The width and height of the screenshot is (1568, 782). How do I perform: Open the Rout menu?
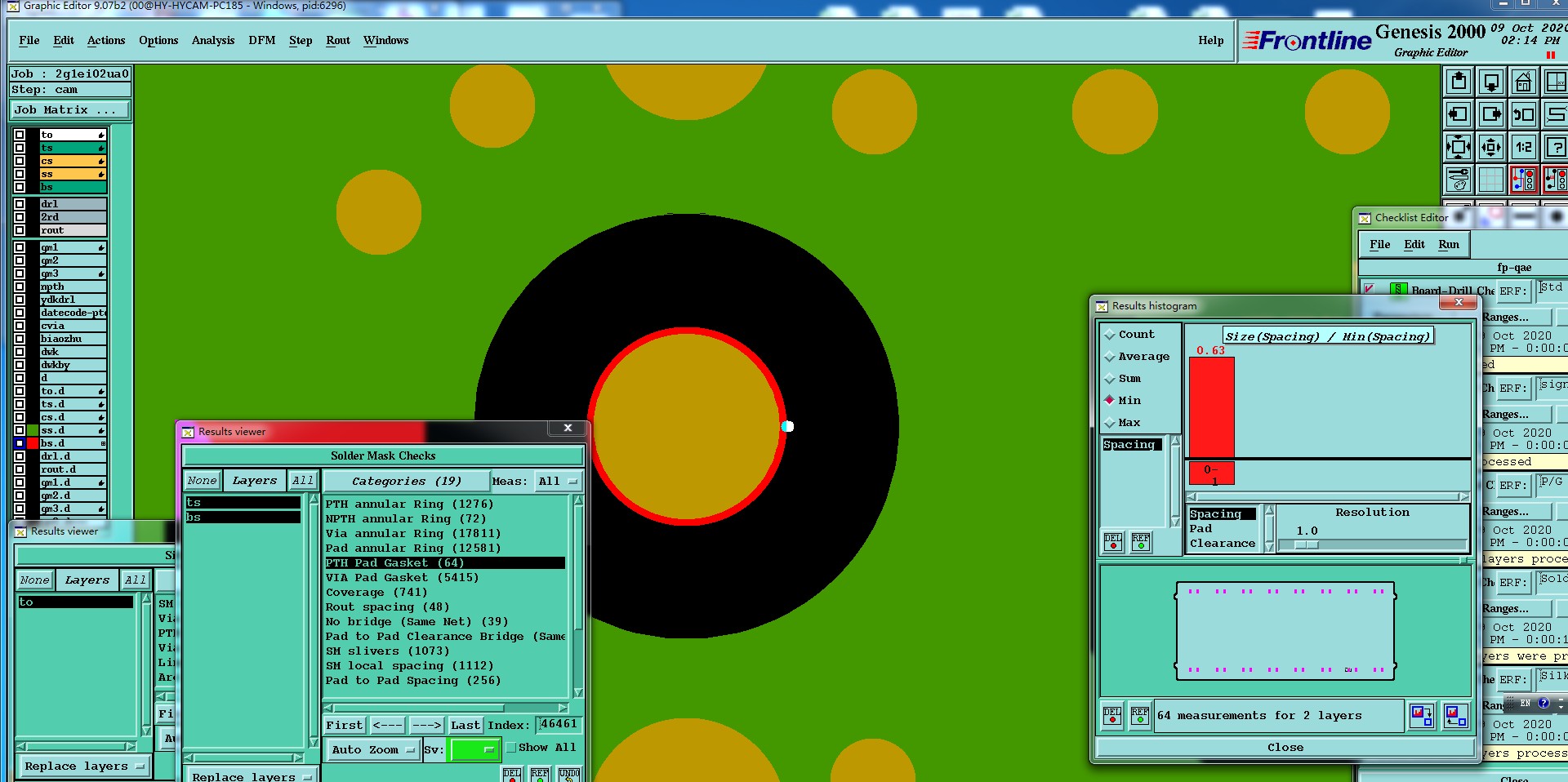click(x=338, y=41)
